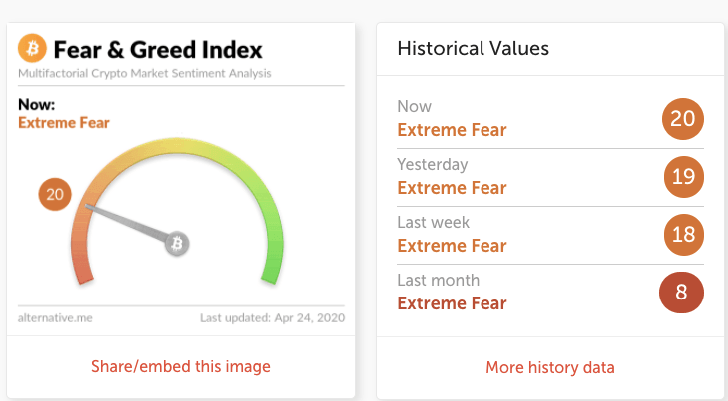Image resolution: width=728 pixels, height=401 pixels.
Task: Click the Now value 20 circle
Action: tap(682, 120)
